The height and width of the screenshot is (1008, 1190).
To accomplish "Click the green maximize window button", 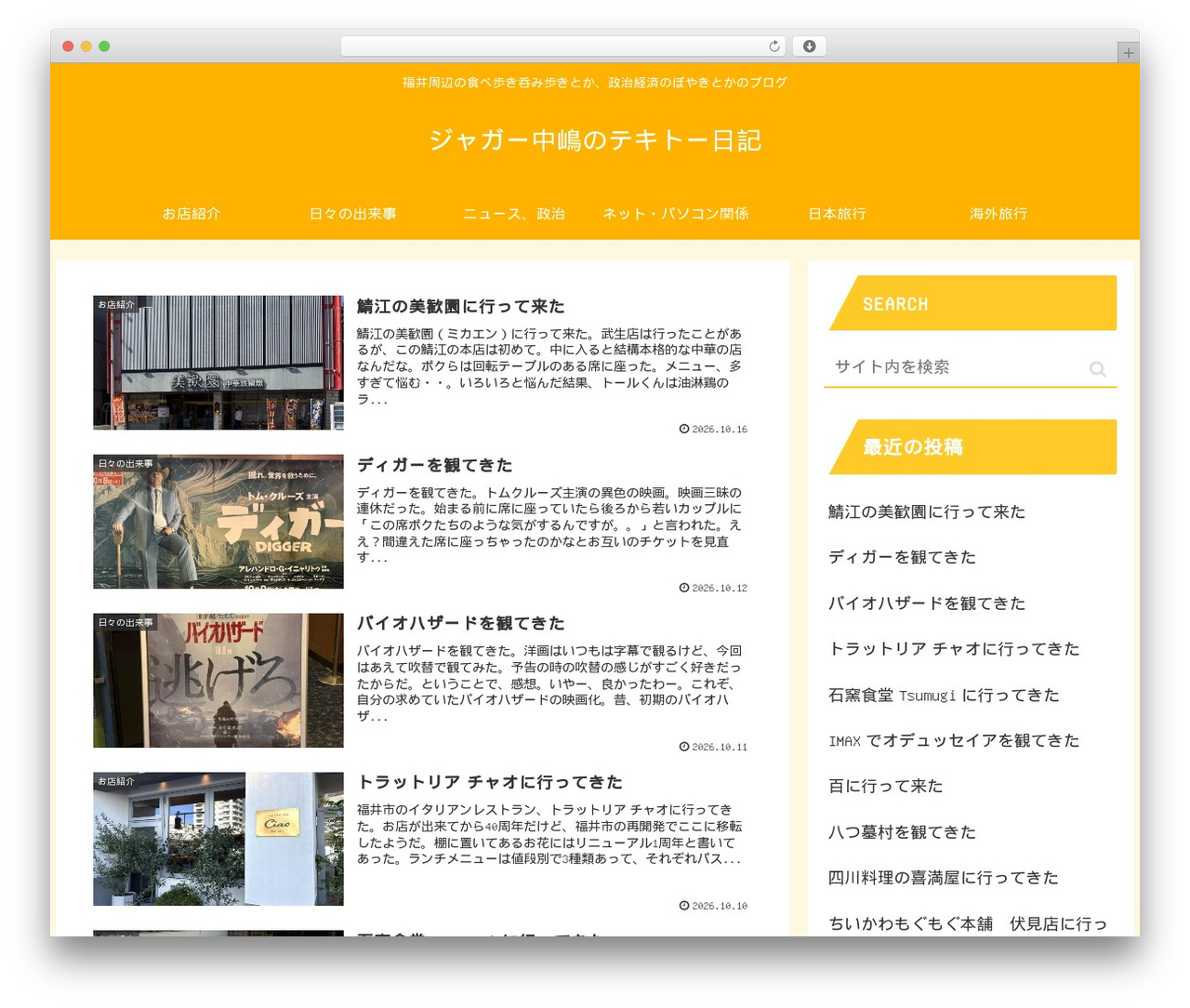I will (x=104, y=46).
